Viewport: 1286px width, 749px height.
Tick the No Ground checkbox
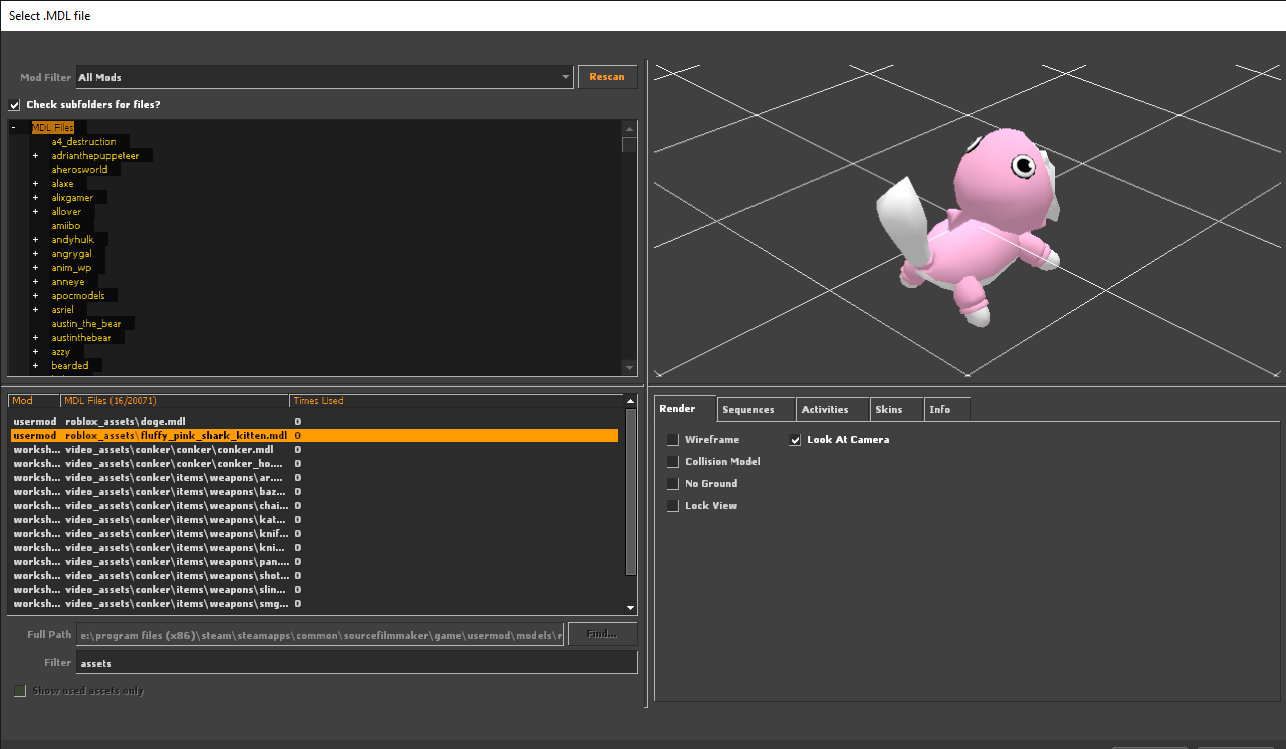click(673, 484)
